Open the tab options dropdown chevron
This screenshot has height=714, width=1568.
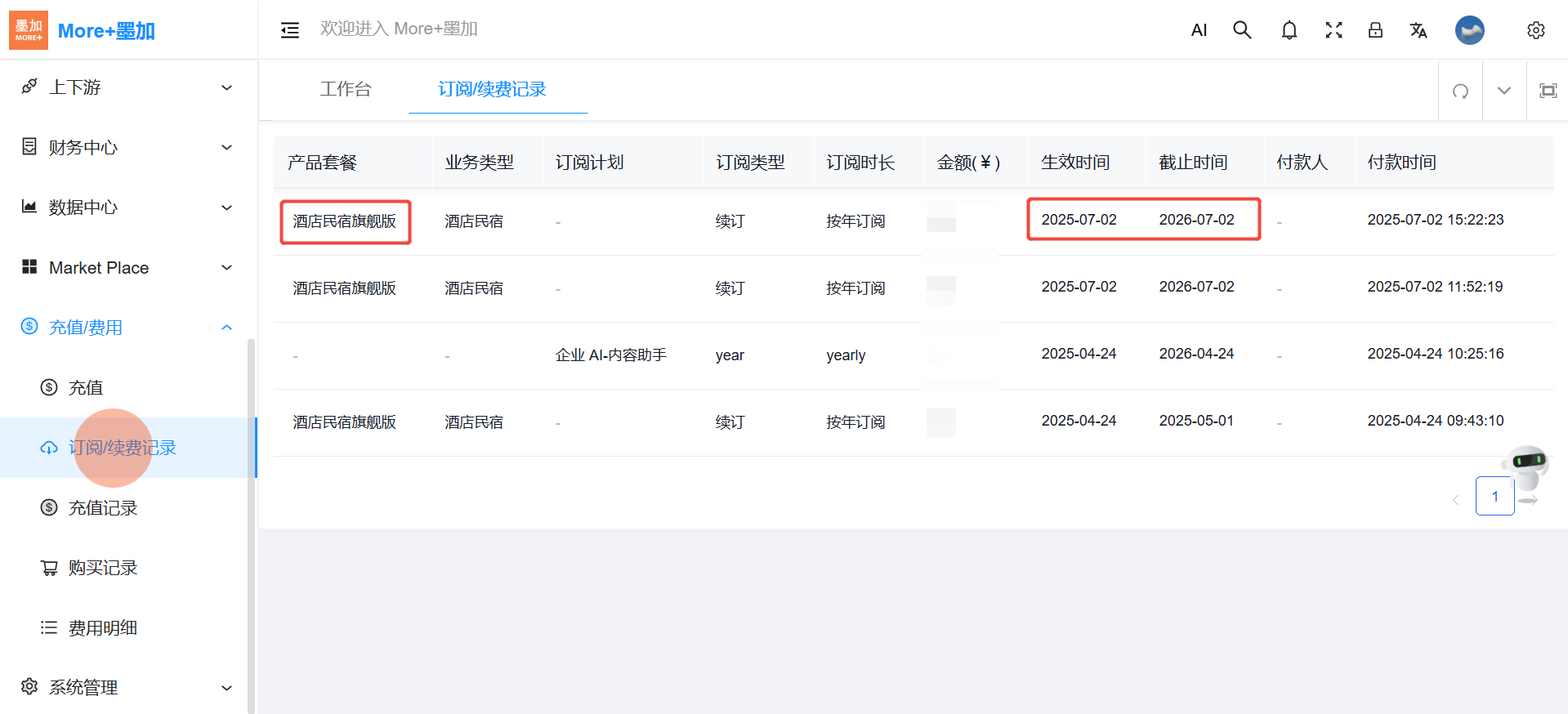point(1503,91)
